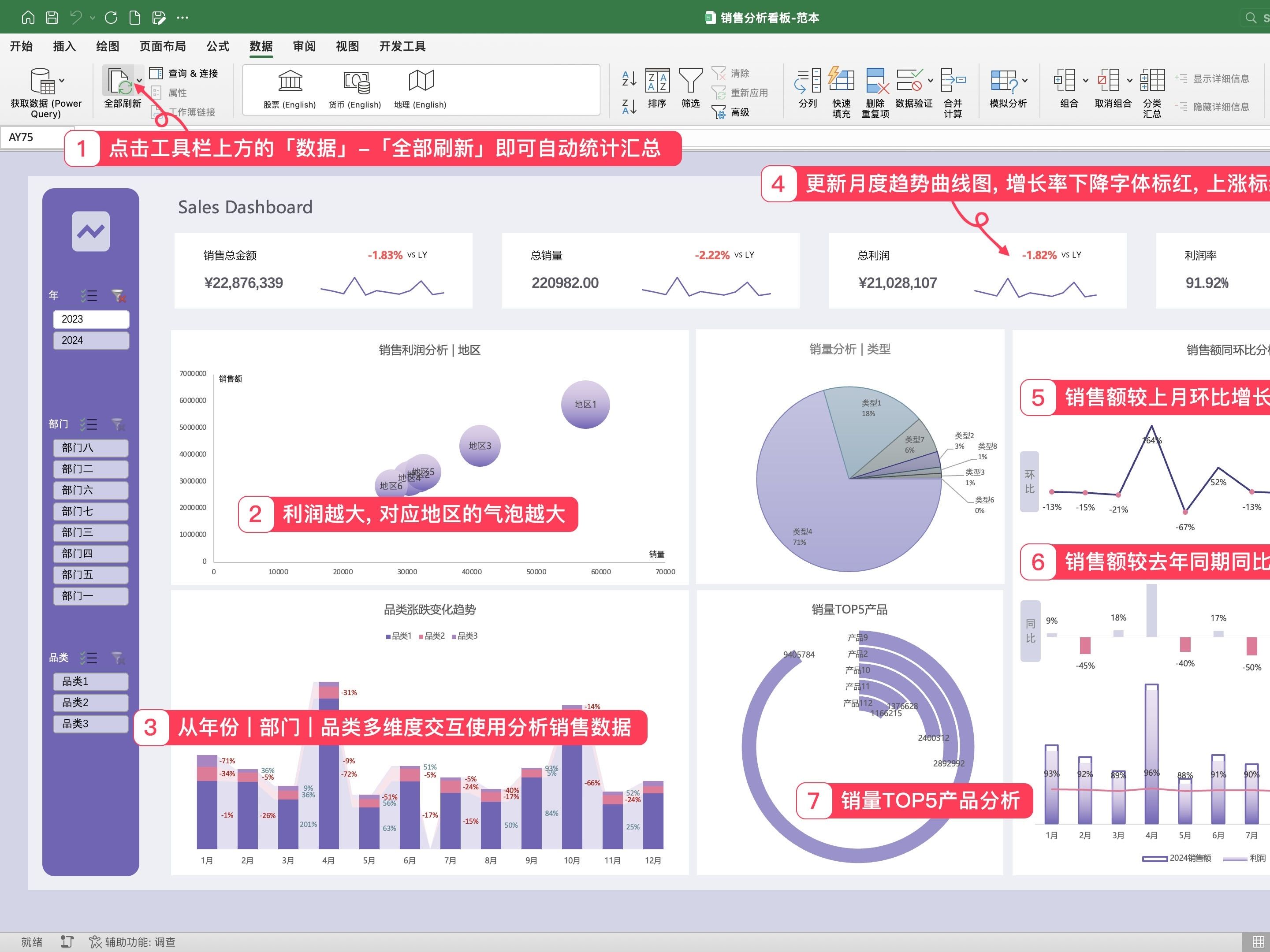Expand the 组合 dropdown arrow
This screenshot has height=952, width=1270.
point(1086,81)
